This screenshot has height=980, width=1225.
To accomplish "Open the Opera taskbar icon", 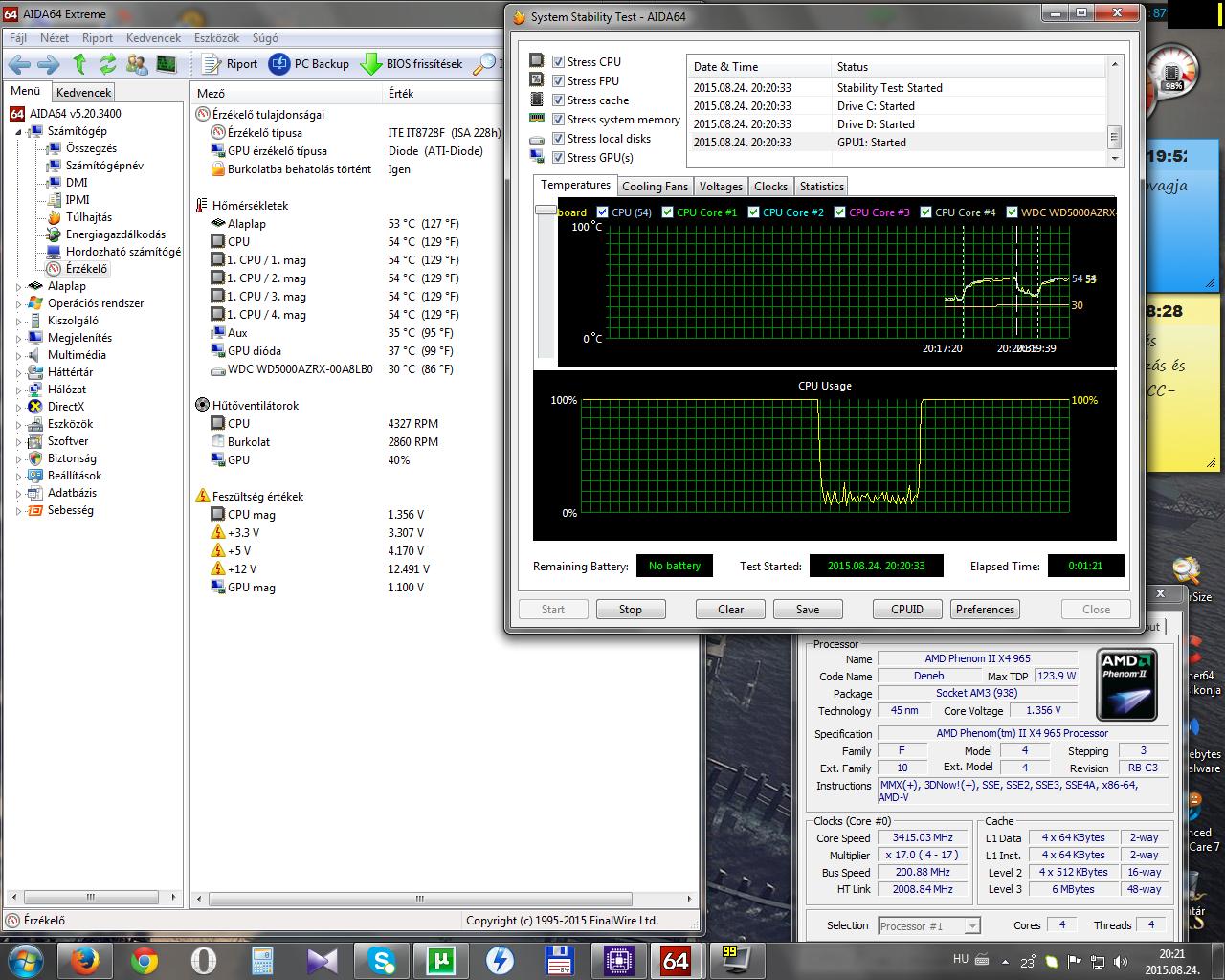I will [204, 960].
